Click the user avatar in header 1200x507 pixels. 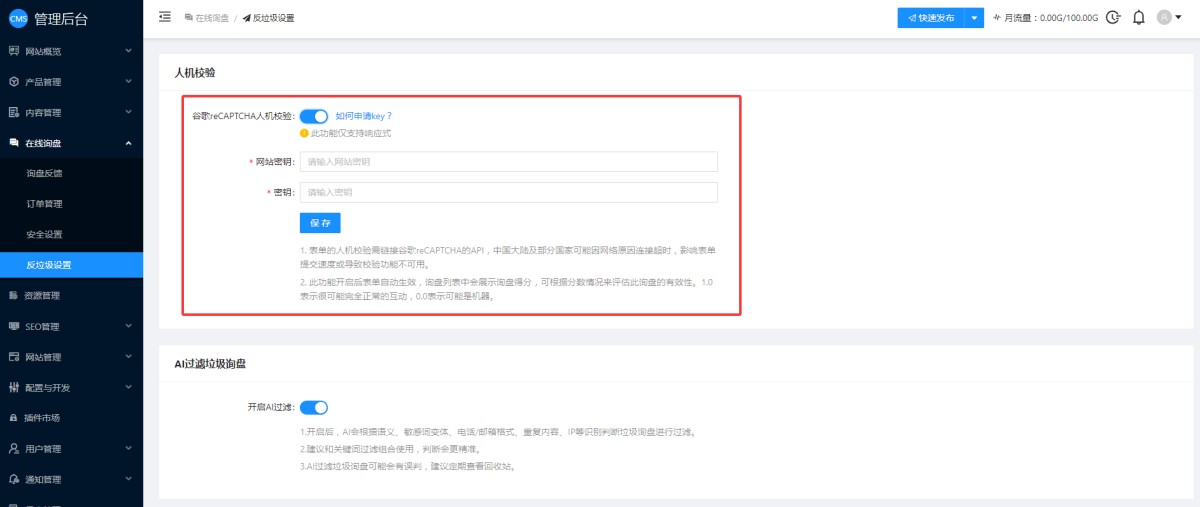pos(1164,18)
